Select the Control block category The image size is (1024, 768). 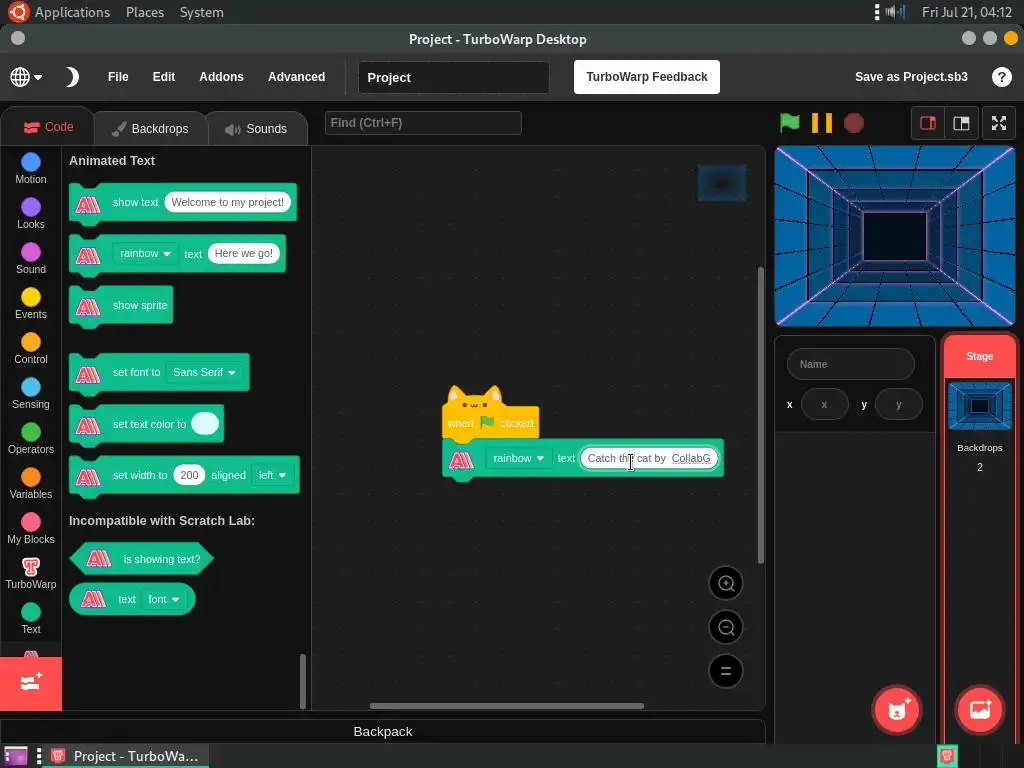point(31,349)
